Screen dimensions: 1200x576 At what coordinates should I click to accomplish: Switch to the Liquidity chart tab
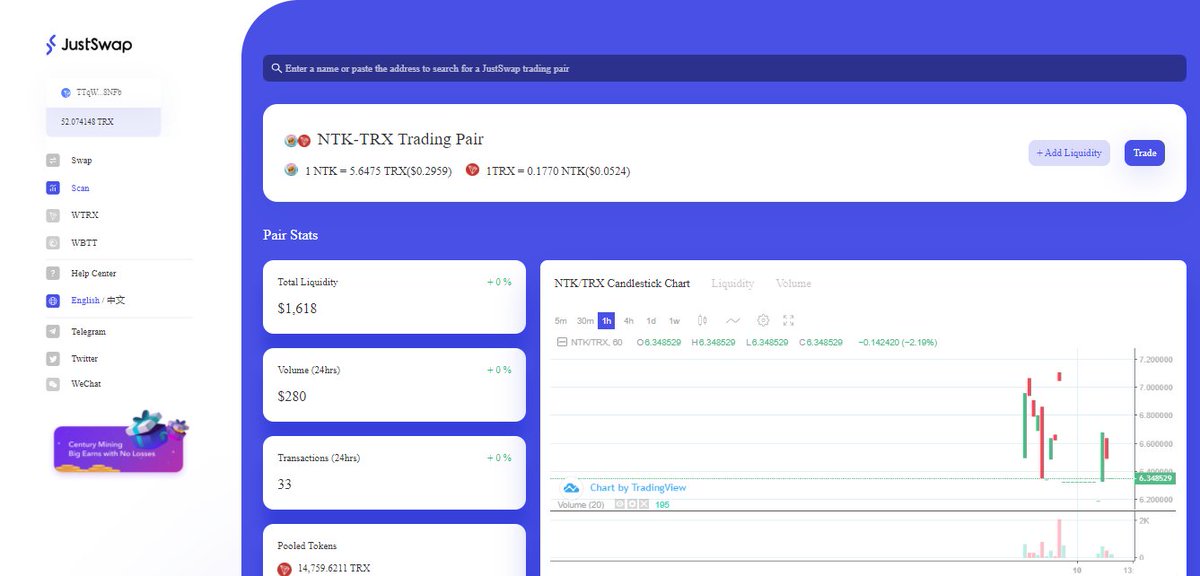click(x=733, y=284)
